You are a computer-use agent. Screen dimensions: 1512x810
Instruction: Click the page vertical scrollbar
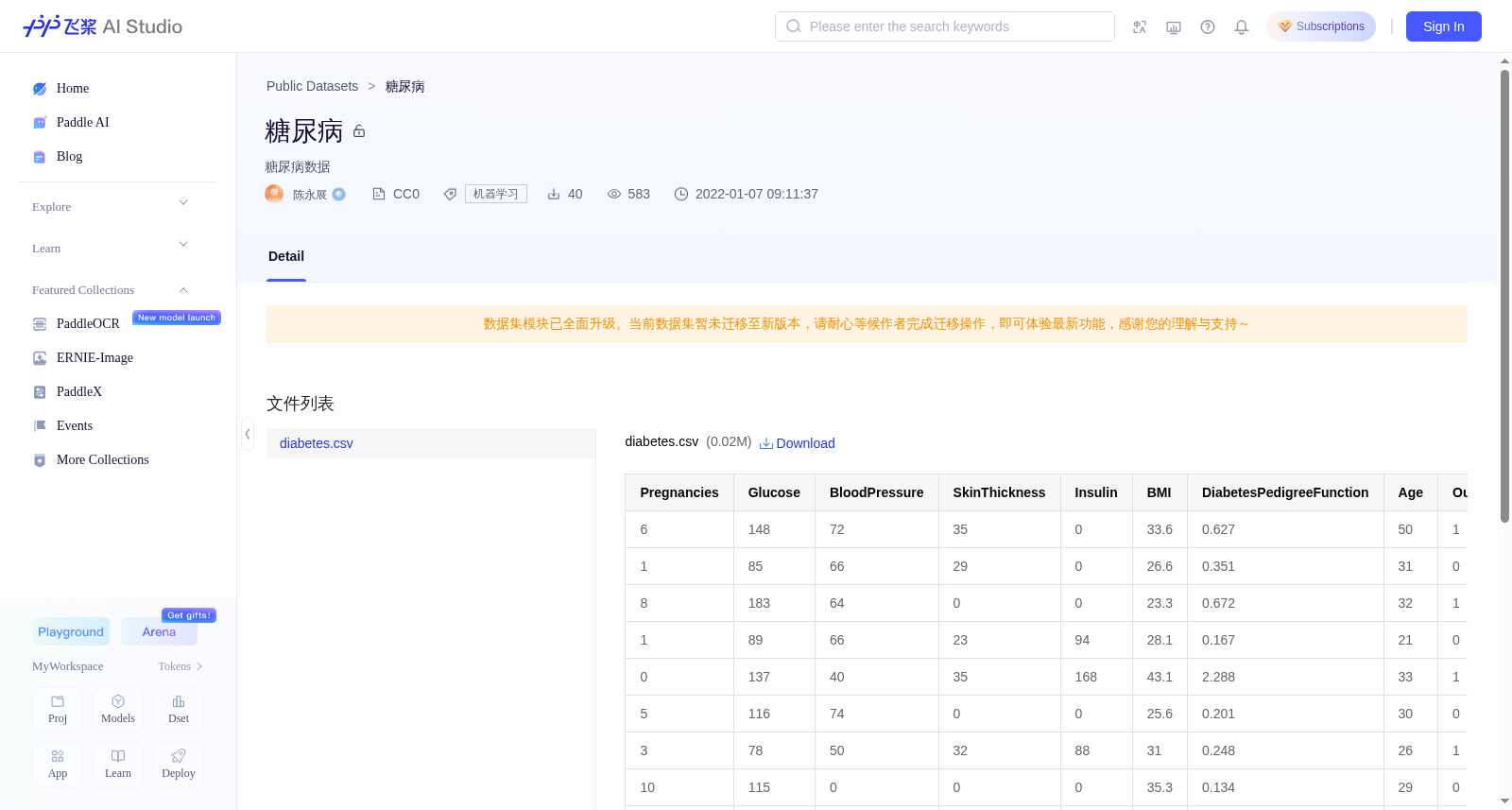tap(1505, 295)
